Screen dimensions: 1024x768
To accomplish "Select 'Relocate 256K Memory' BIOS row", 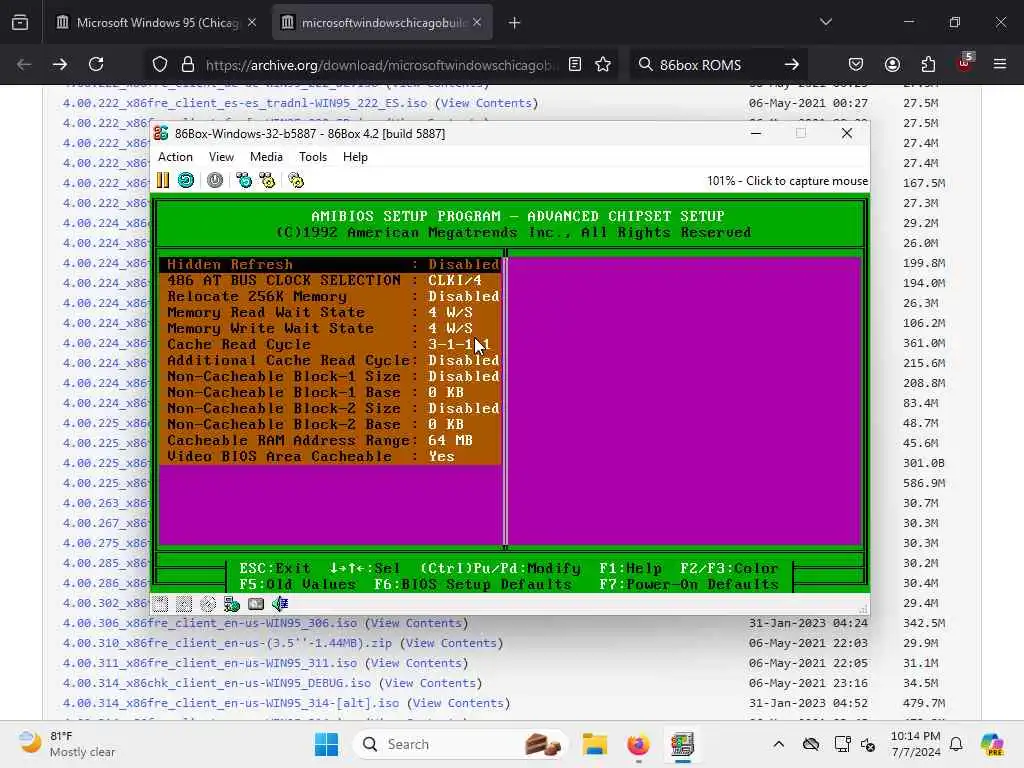I will (x=330, y=296).
